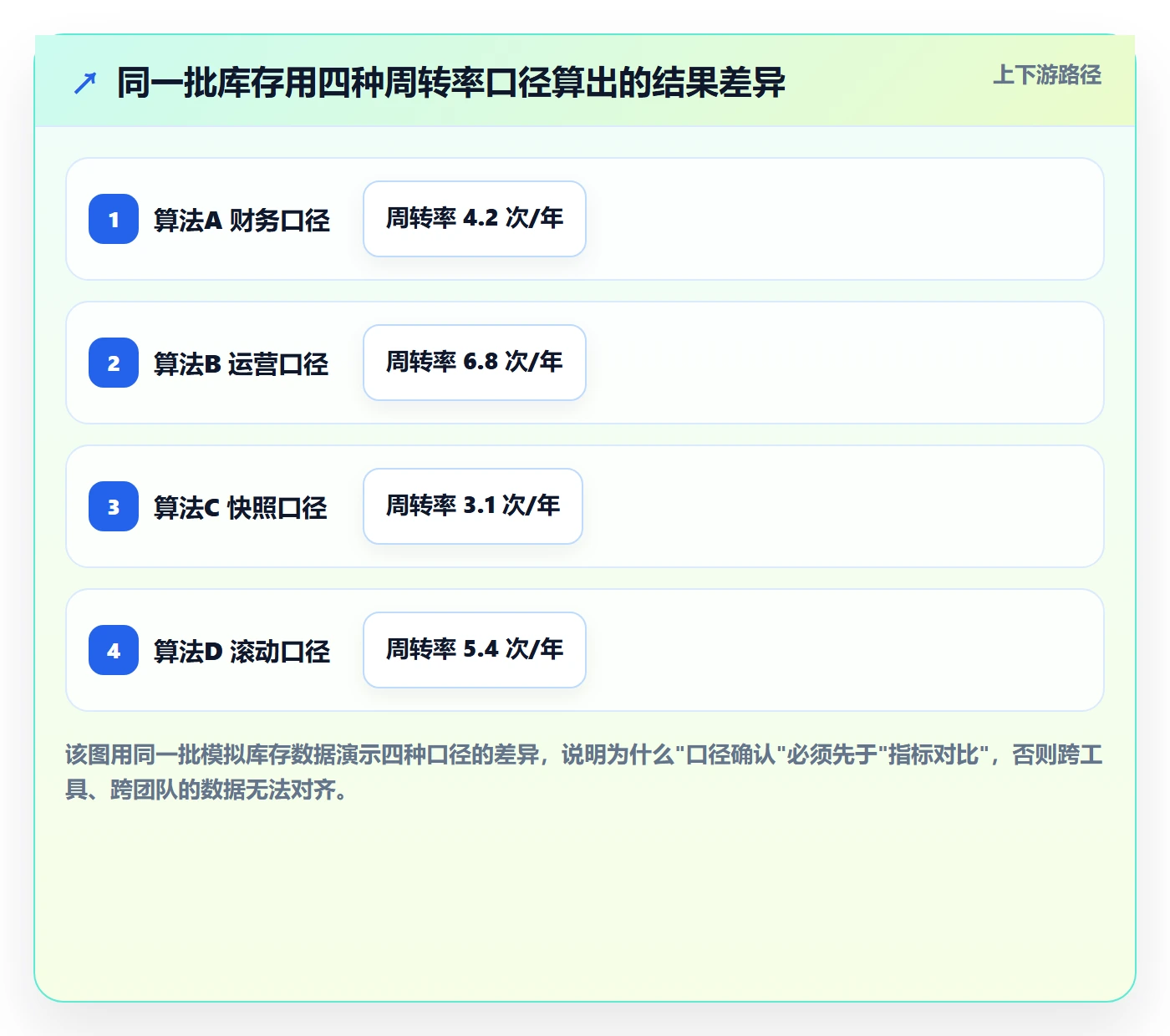Click the 周转率 4.2 次/年 chip
This screenshot has width=1170, height=1036.
coord(475,219)
